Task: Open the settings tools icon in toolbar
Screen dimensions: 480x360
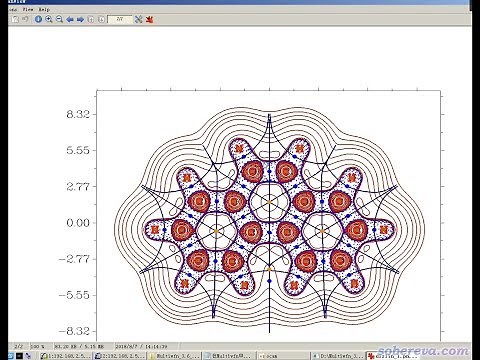Action: 139,19
